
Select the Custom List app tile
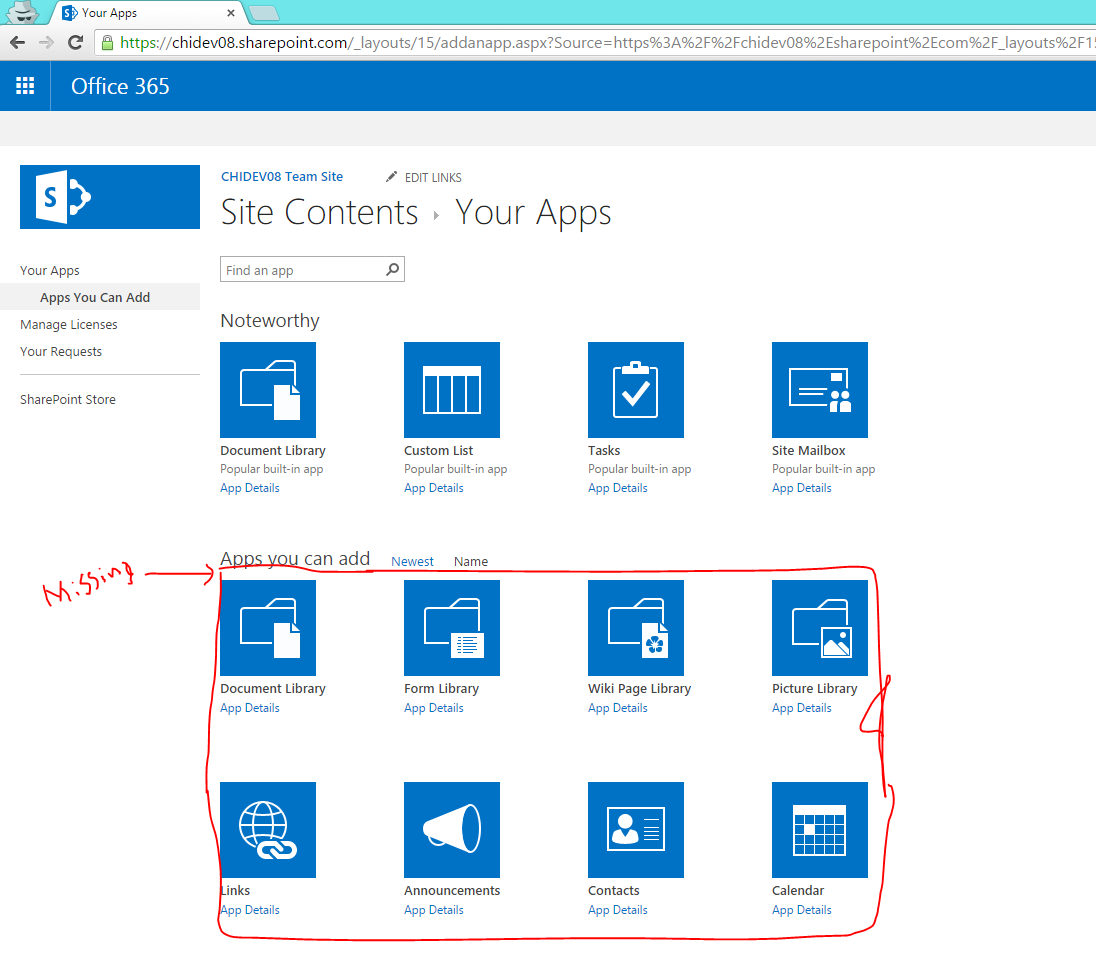click(x=451, y=390)
